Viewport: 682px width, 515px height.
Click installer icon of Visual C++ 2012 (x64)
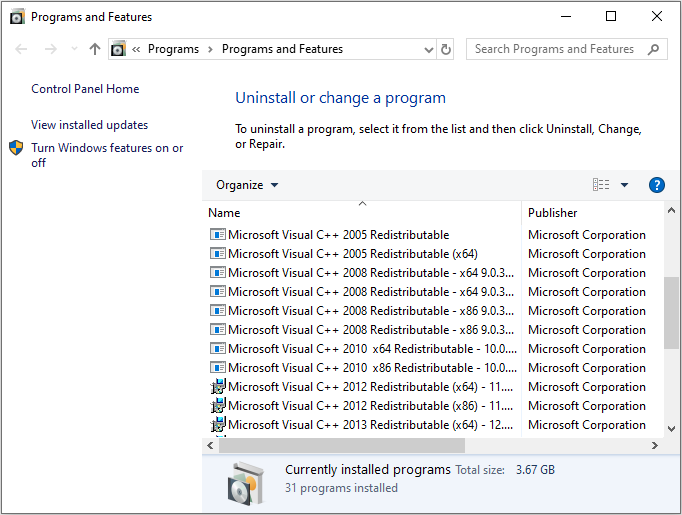(x=217, y=386)
